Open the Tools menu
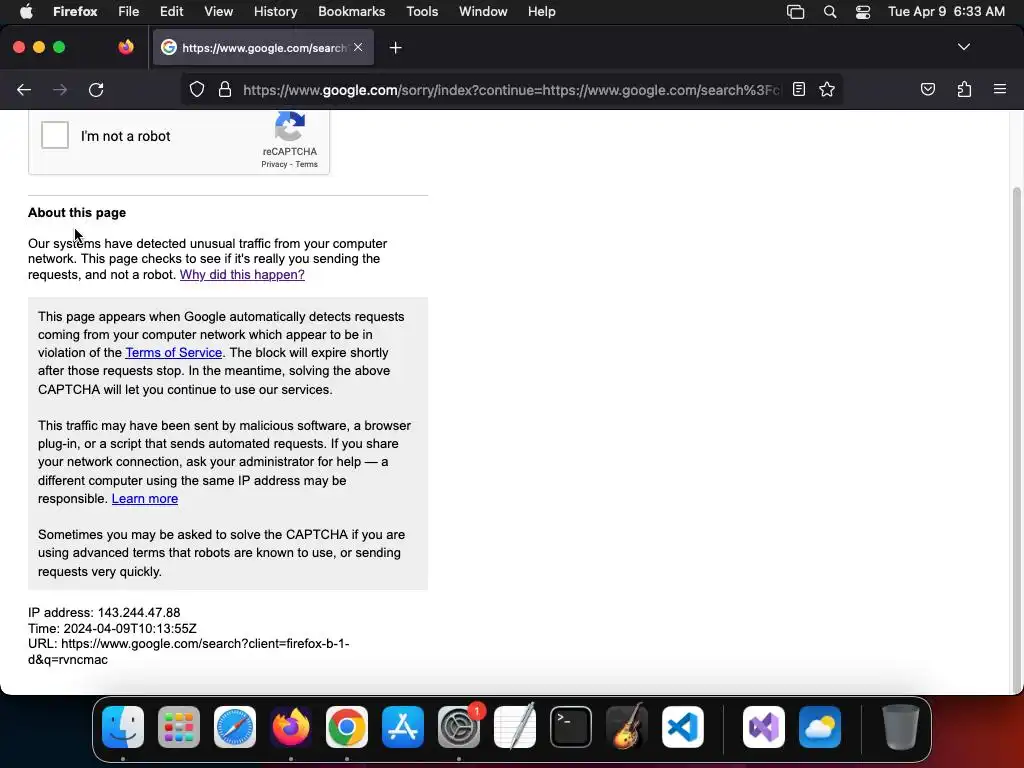Image resolution: width=1024 pixels, height=768 pixels. pos(422,12)
